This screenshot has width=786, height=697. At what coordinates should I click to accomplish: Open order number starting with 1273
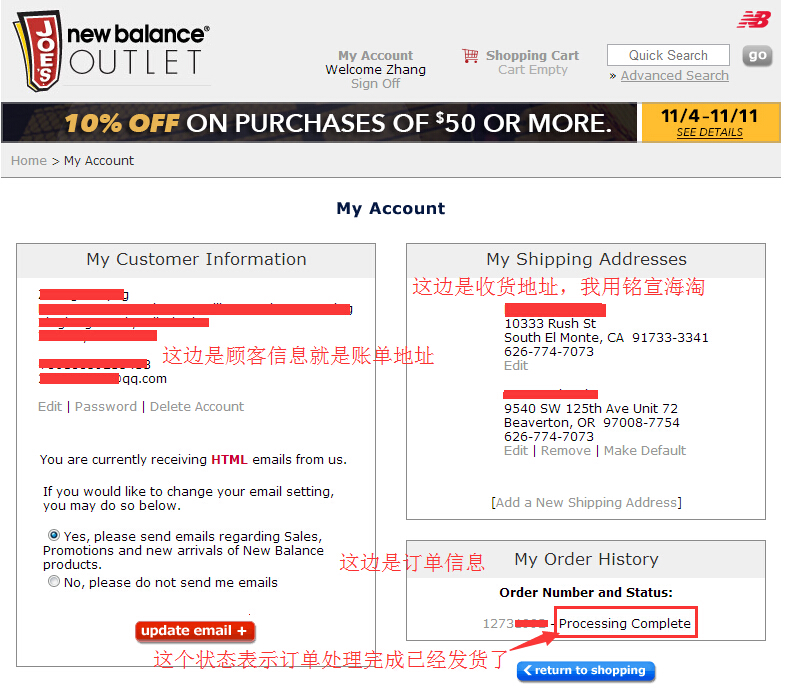(515, 623)
